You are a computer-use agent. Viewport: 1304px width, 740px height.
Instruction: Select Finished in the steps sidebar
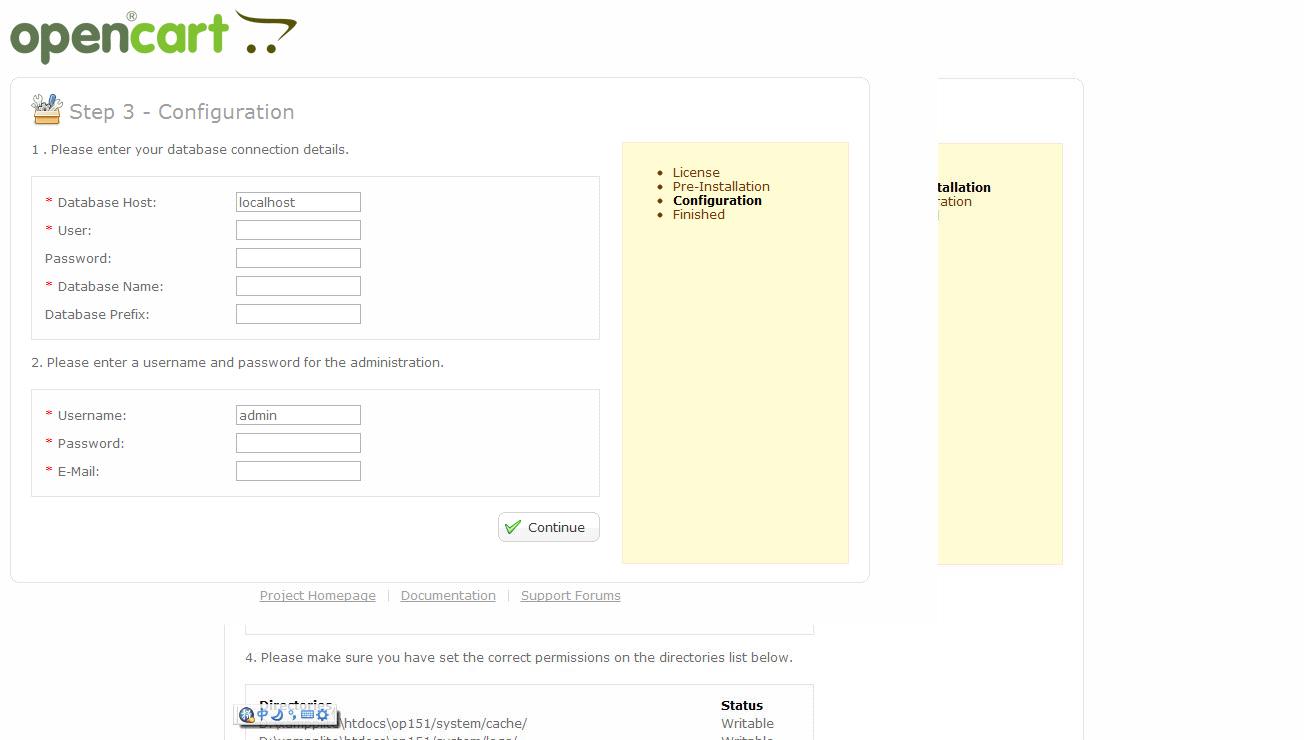point(698,214)
